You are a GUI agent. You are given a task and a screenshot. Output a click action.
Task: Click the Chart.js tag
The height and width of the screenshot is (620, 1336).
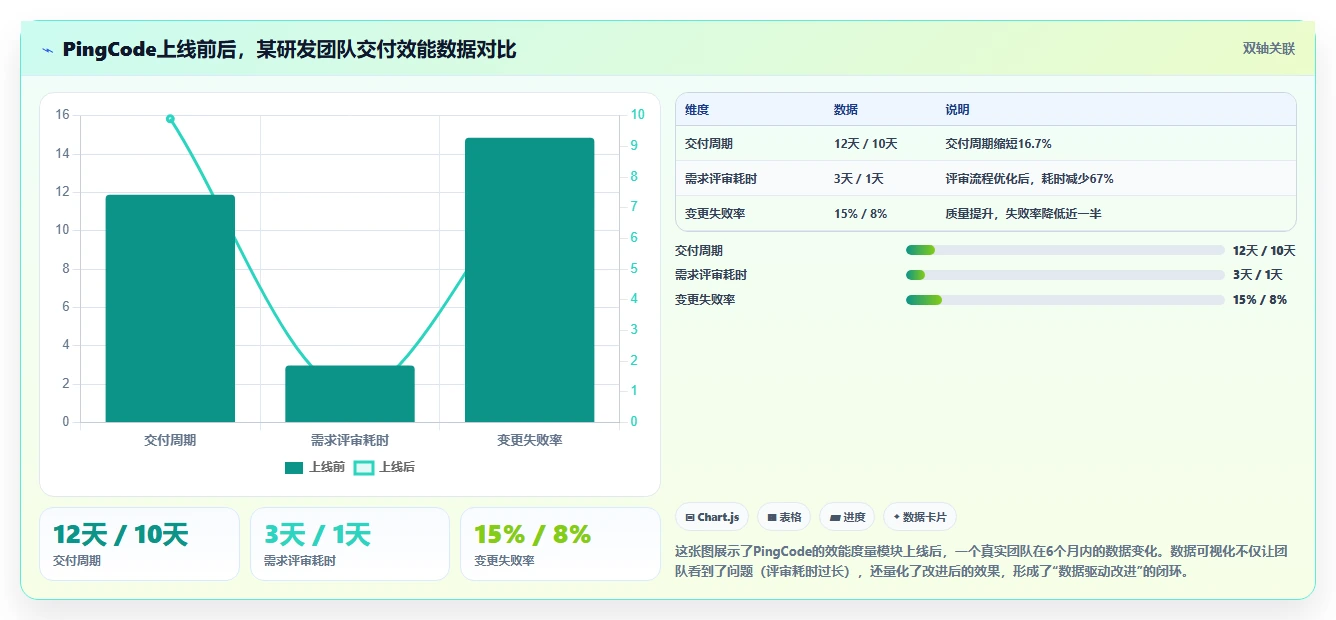click(713, 517)
